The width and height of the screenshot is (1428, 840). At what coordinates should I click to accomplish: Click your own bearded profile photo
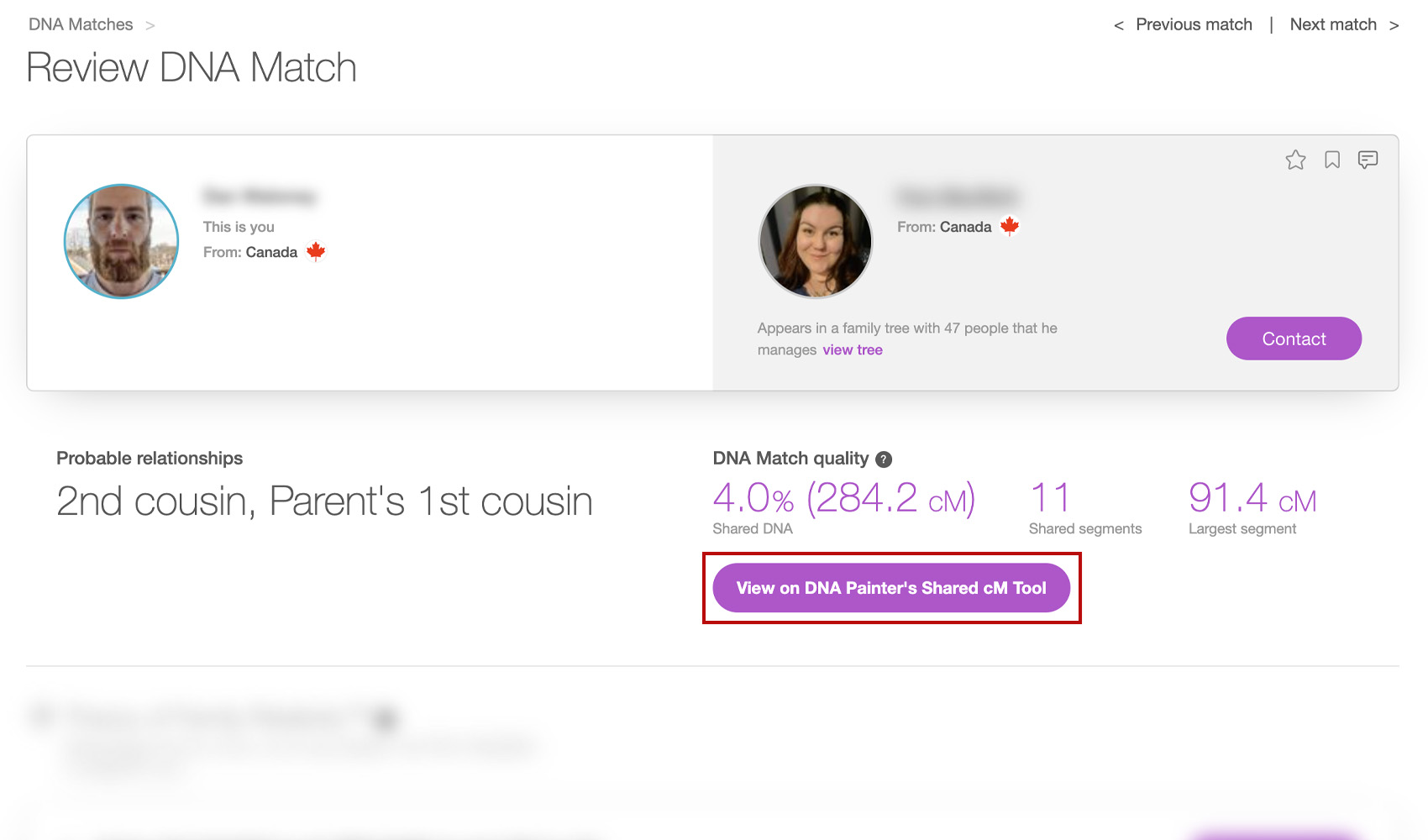[x=122, y=241]
